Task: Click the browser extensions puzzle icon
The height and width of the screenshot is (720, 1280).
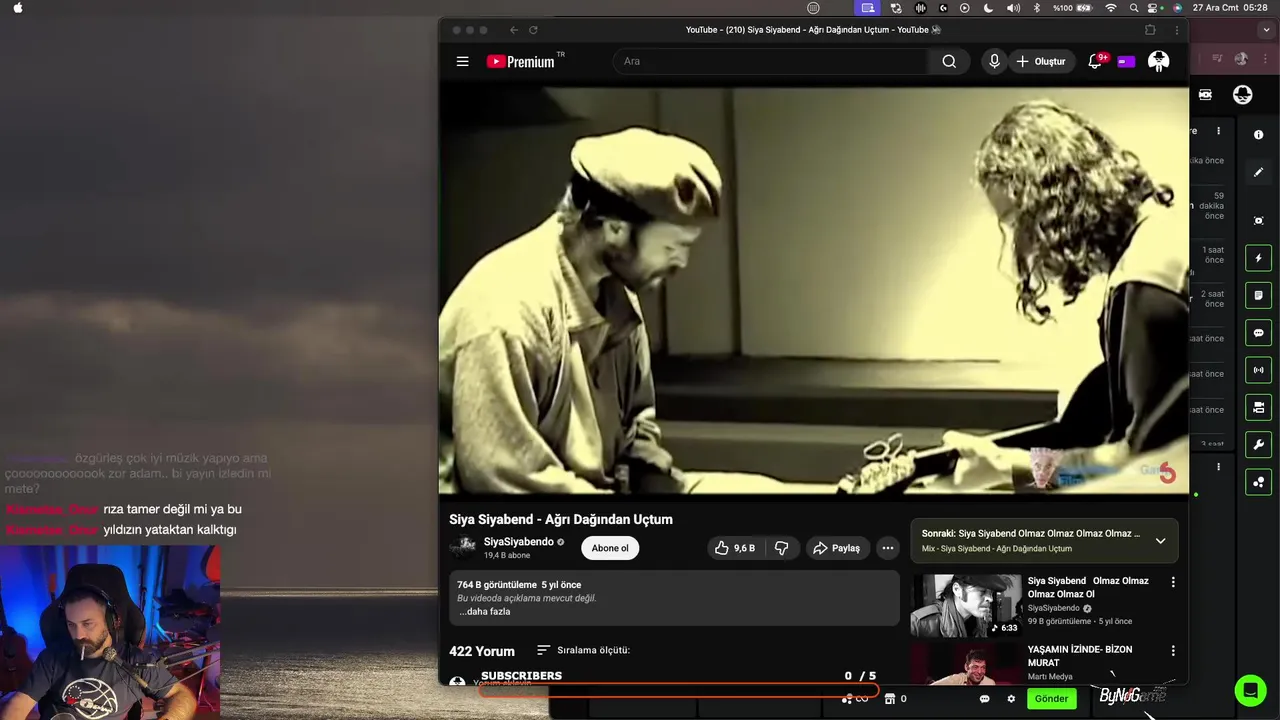Action: (1150, 30)
